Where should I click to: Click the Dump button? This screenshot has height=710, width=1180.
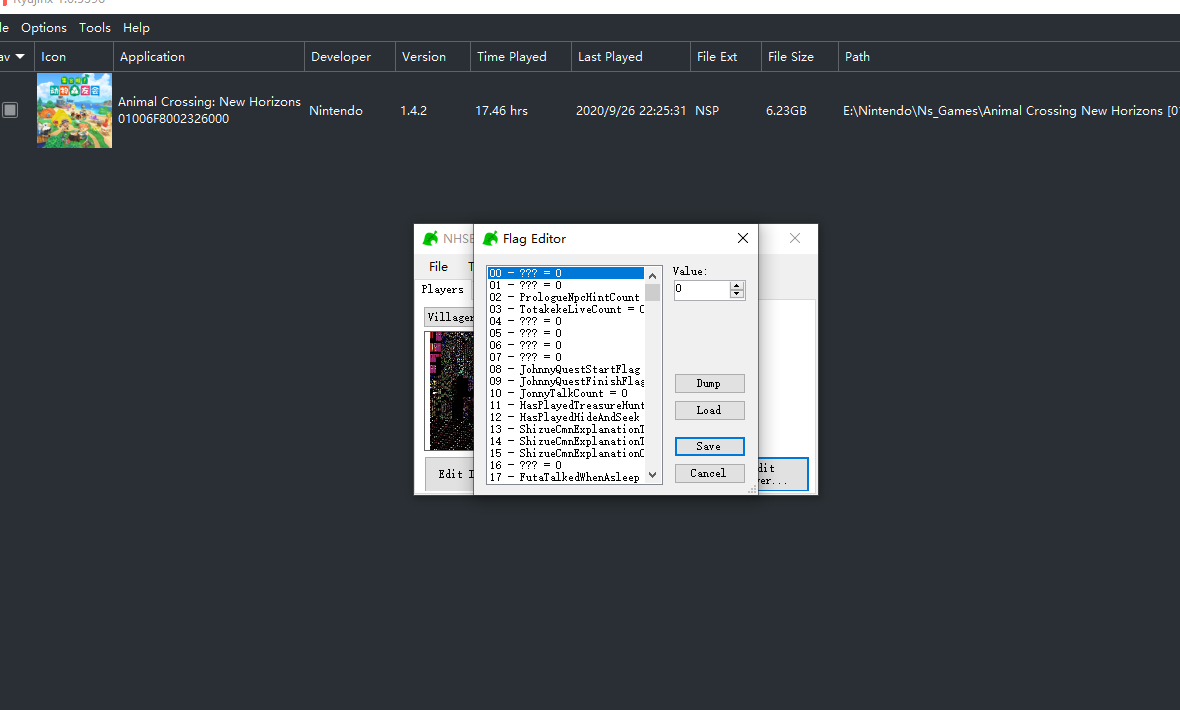709,383
